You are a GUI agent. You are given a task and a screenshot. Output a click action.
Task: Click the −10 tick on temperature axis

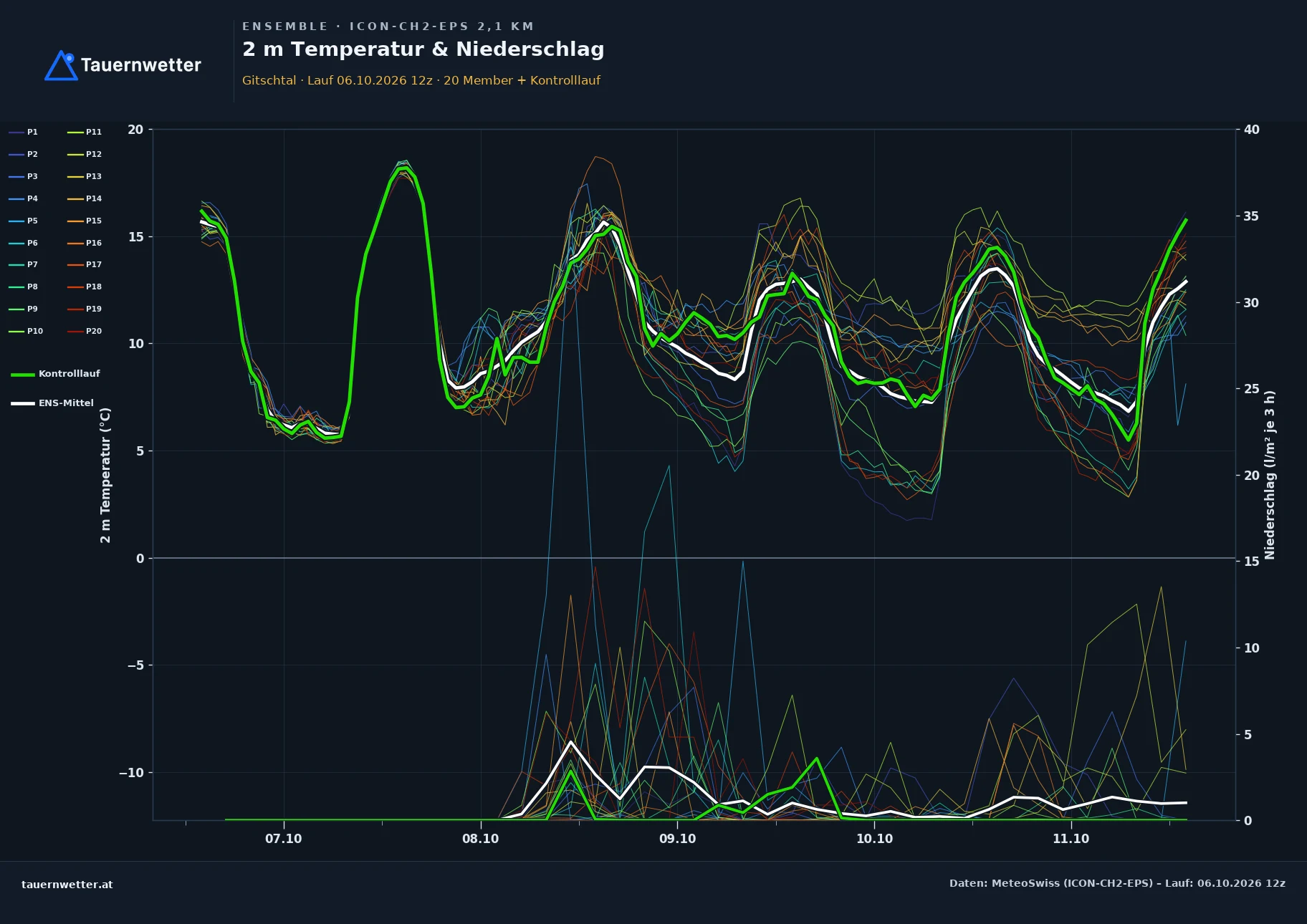tap(131, 773)
